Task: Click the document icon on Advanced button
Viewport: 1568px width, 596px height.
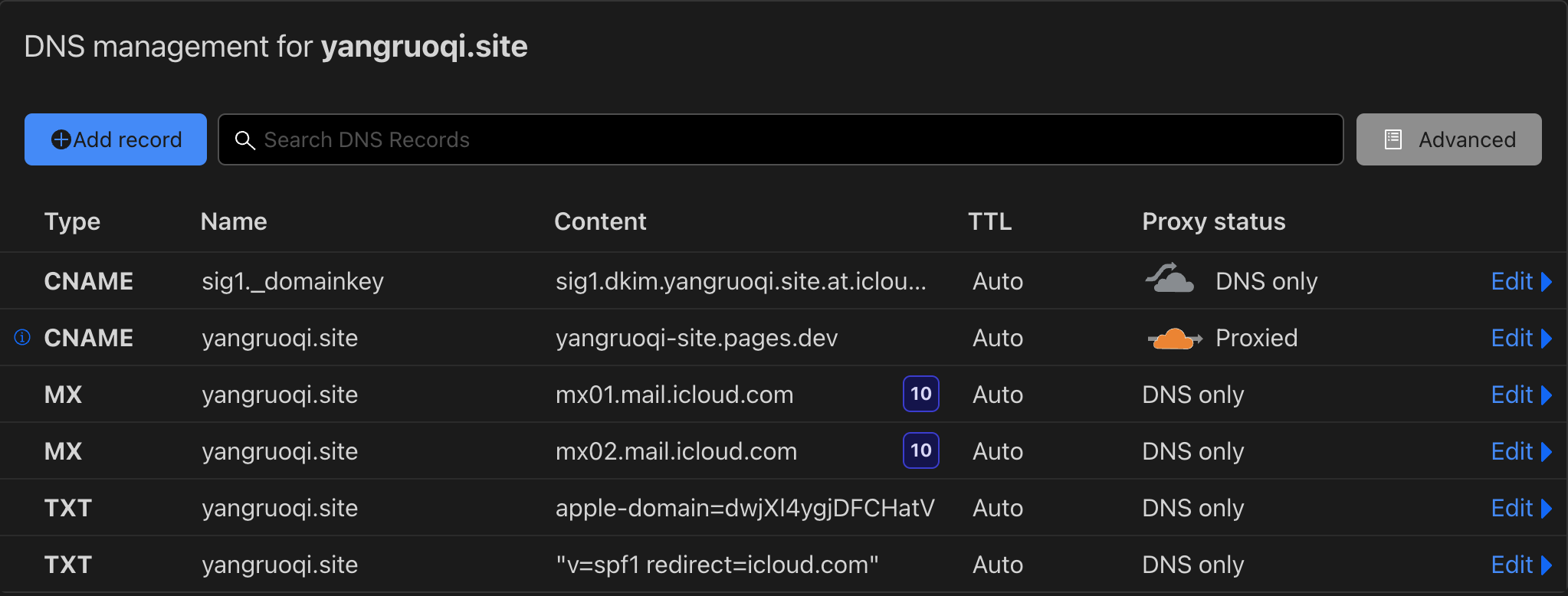Action: tap(1393, 139)
